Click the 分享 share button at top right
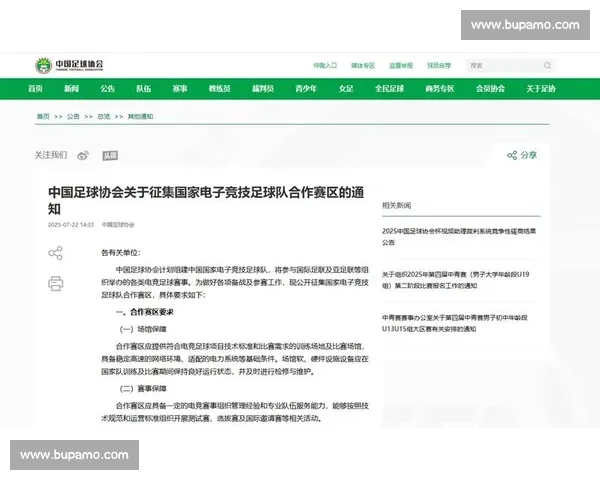 (522, 155)
